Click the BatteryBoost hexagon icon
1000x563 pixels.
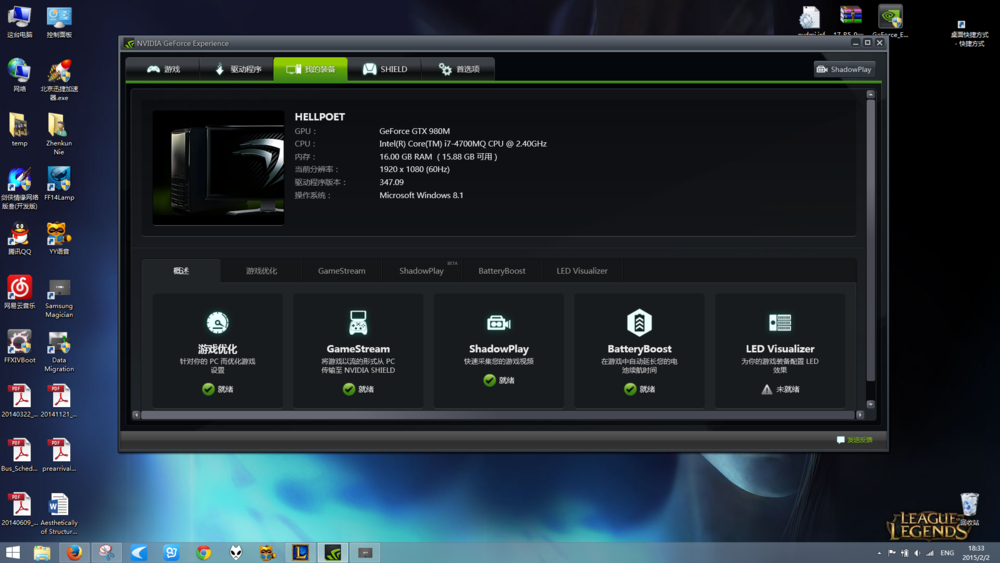639,323
